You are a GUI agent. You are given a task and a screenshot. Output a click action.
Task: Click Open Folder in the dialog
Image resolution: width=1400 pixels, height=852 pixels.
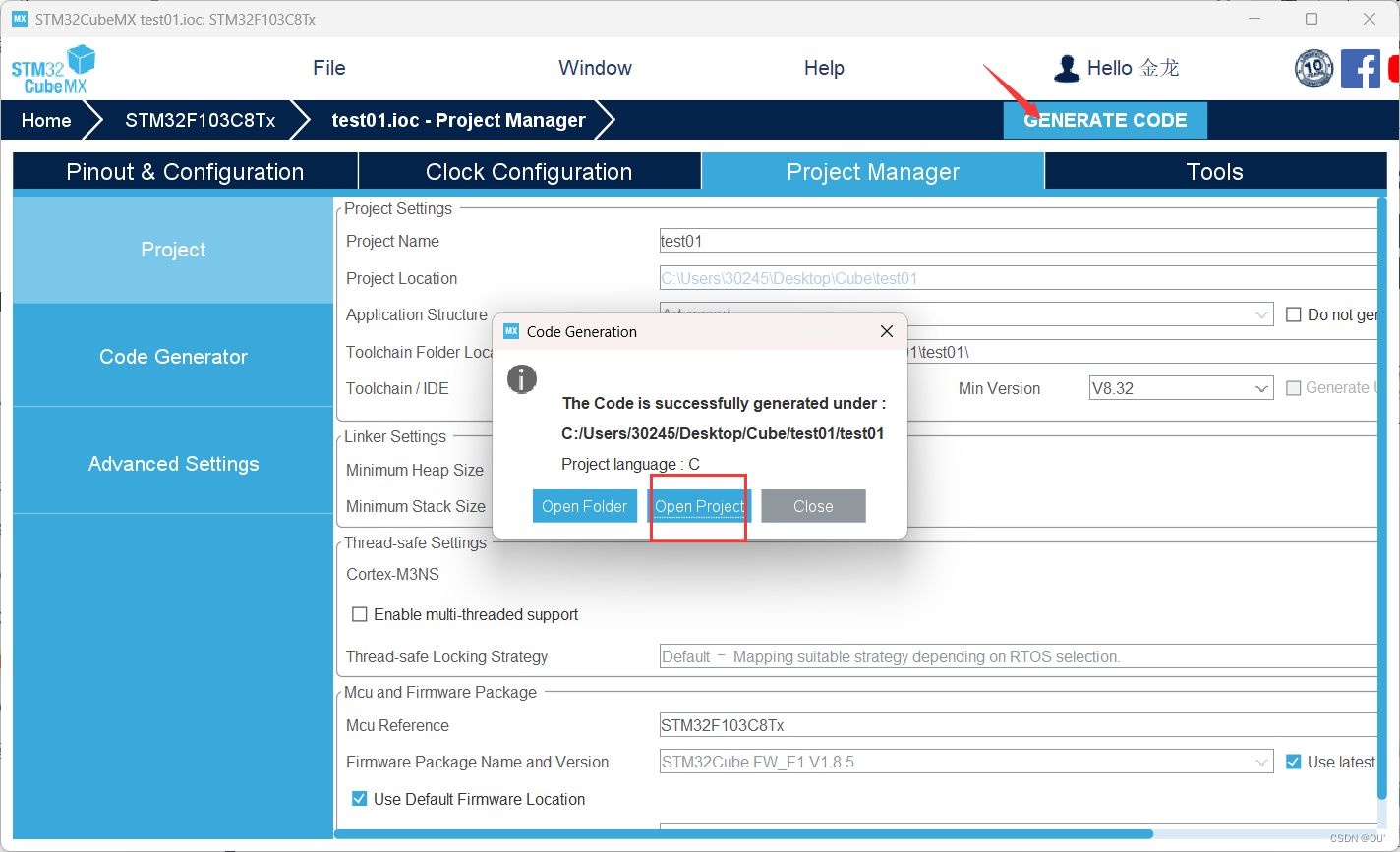(x=585, y=506)
